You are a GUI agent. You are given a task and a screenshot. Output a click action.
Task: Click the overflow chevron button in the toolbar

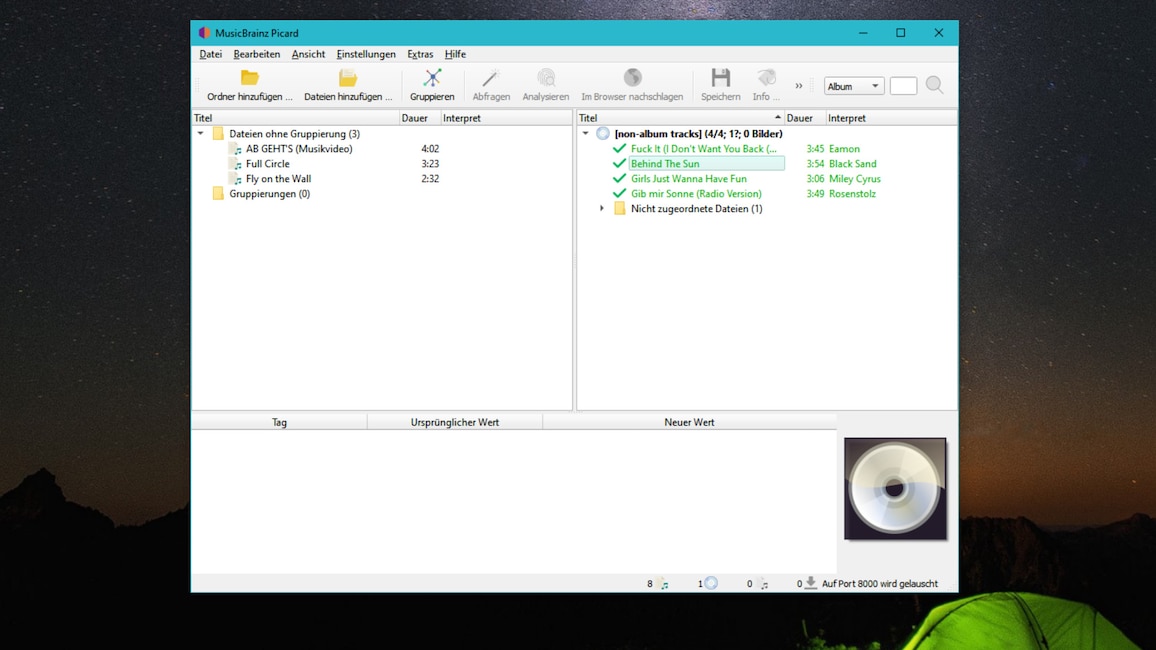pyautogui.click(x=798, y=85)
